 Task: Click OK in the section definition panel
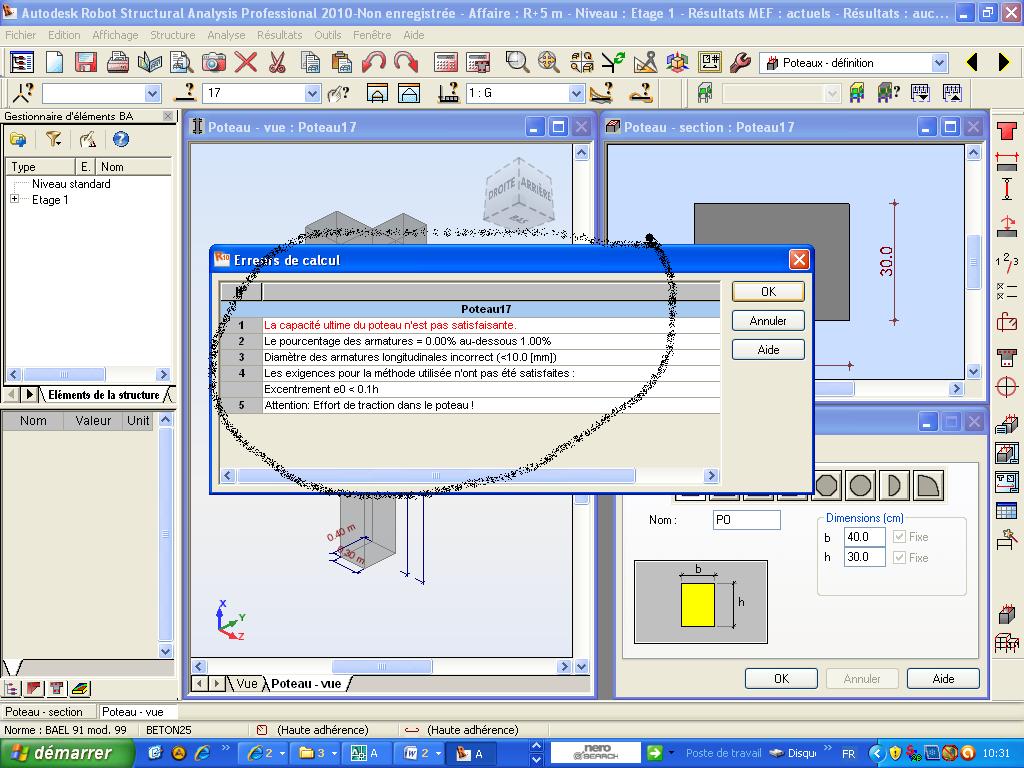tap(781, 679)
